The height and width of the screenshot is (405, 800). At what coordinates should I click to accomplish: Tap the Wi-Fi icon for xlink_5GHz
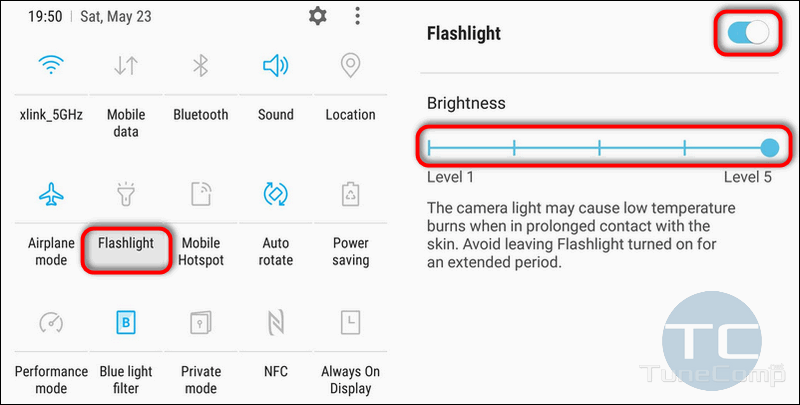51,65
